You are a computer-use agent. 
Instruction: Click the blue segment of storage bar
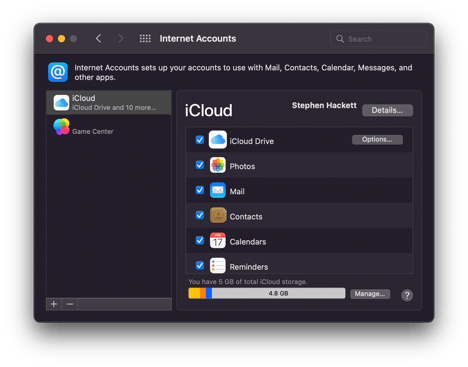point(209,293)
